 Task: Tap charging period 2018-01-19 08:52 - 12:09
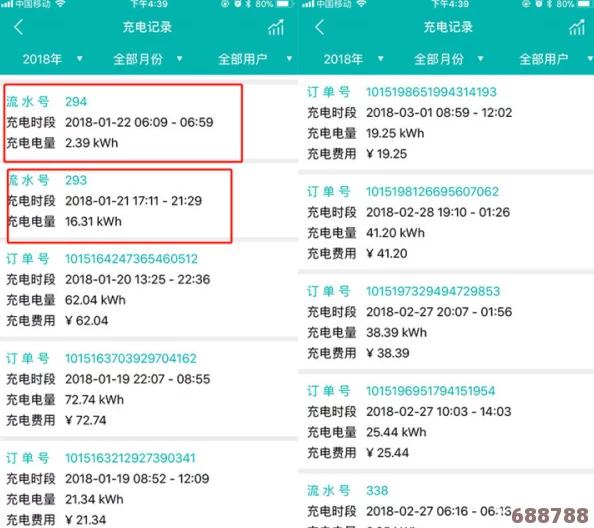coord(137,478)
